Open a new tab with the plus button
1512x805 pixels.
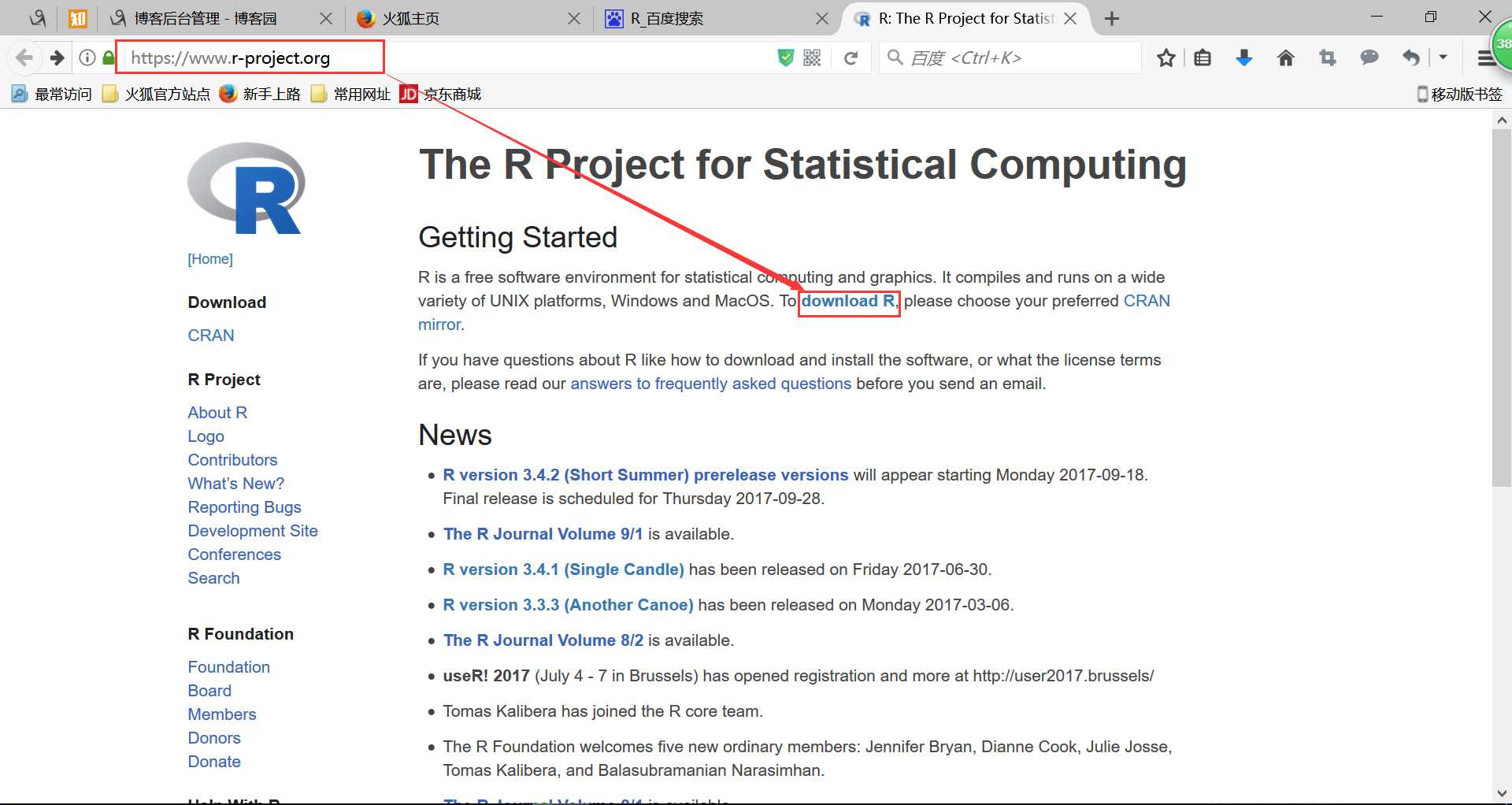click(1112, 19)
